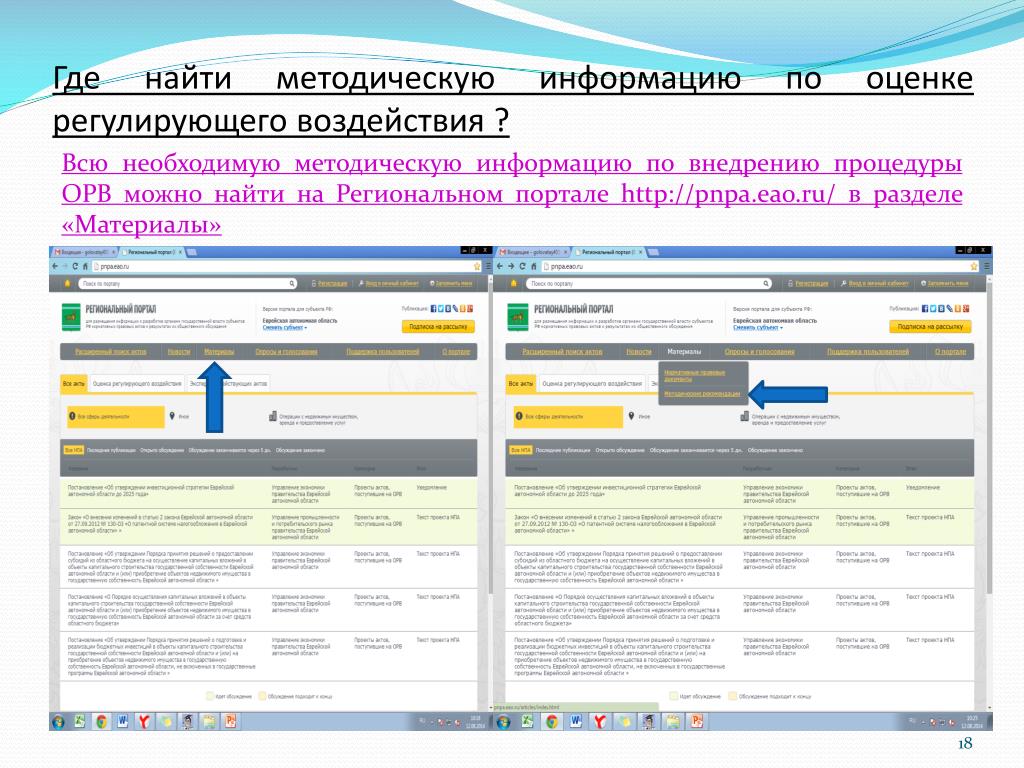This screenshot has width=1024, height=768.
Task: Click Chrome icon in right taskbar
Action: point(552,722)
